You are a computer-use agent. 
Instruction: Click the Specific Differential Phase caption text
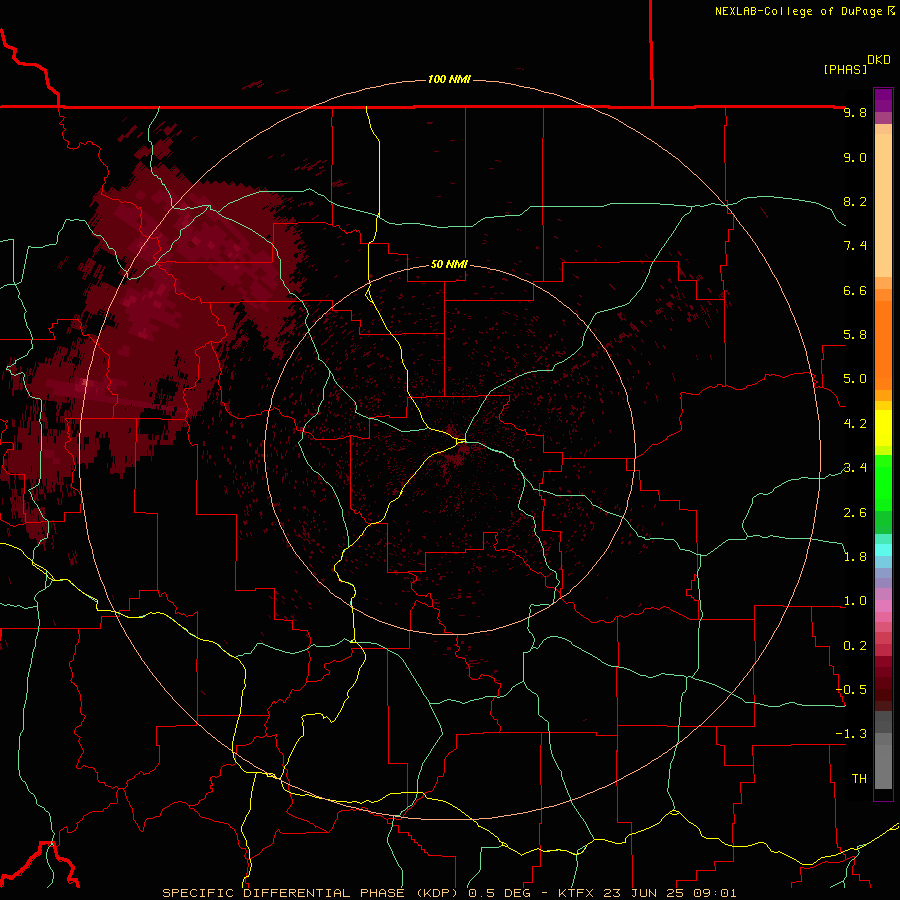(x=449, y=893)
